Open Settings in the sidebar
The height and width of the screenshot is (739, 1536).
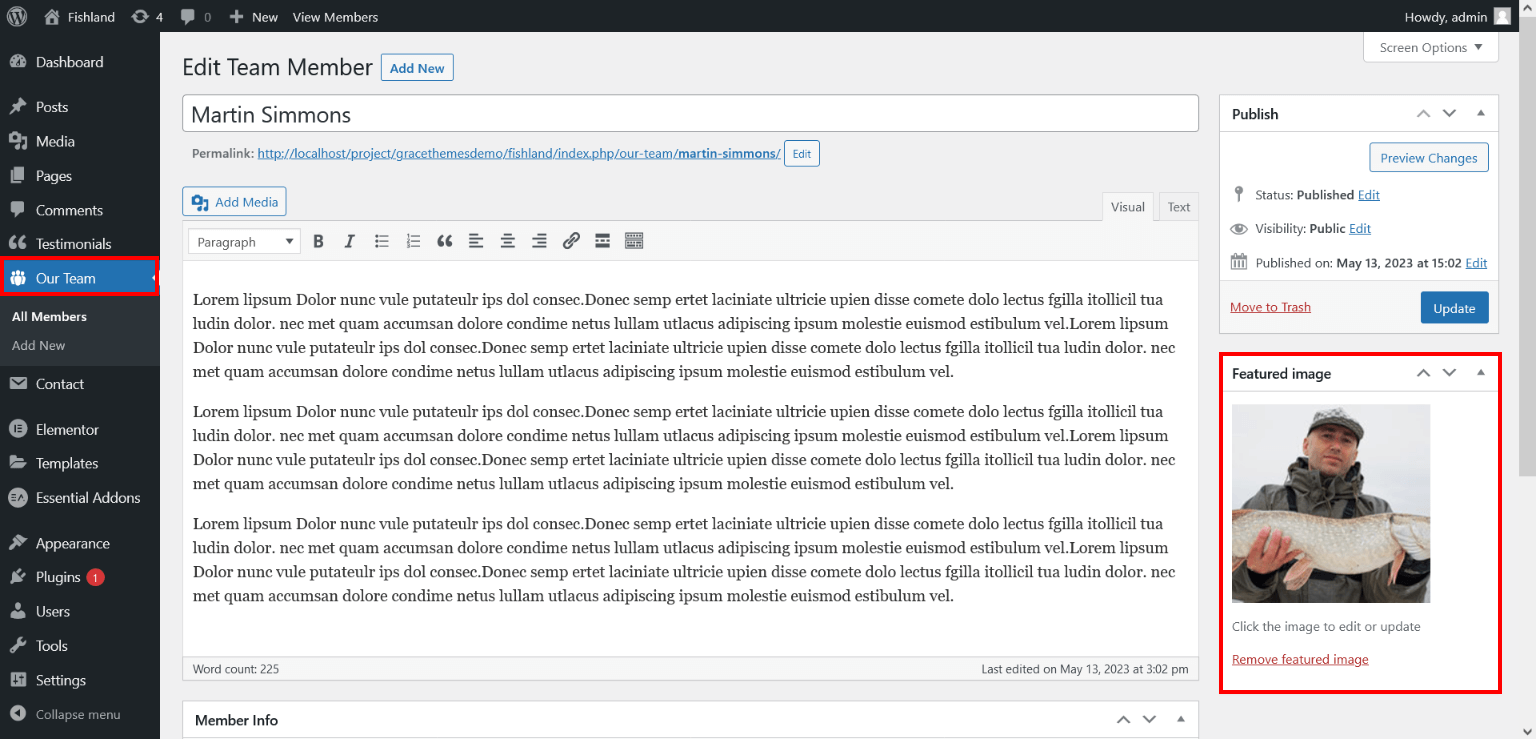[80, 680]
